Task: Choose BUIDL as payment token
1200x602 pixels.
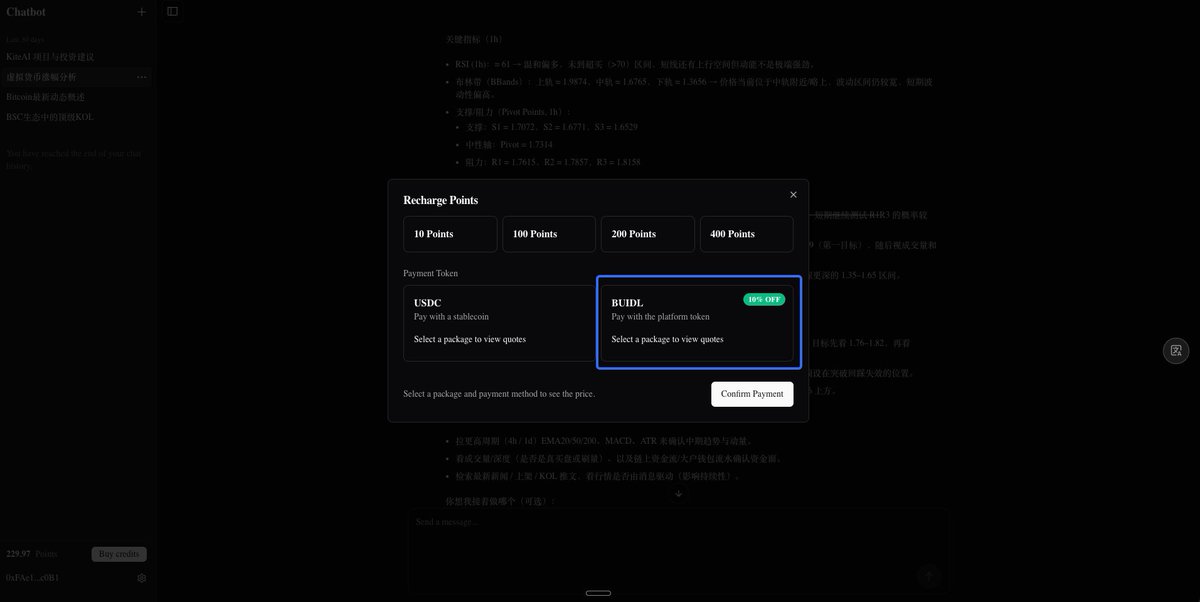Action: 697,323
